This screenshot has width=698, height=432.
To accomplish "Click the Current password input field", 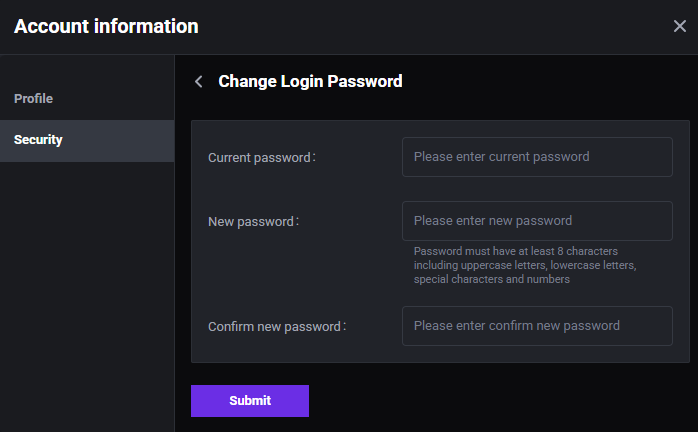I will tap(537, 157).
